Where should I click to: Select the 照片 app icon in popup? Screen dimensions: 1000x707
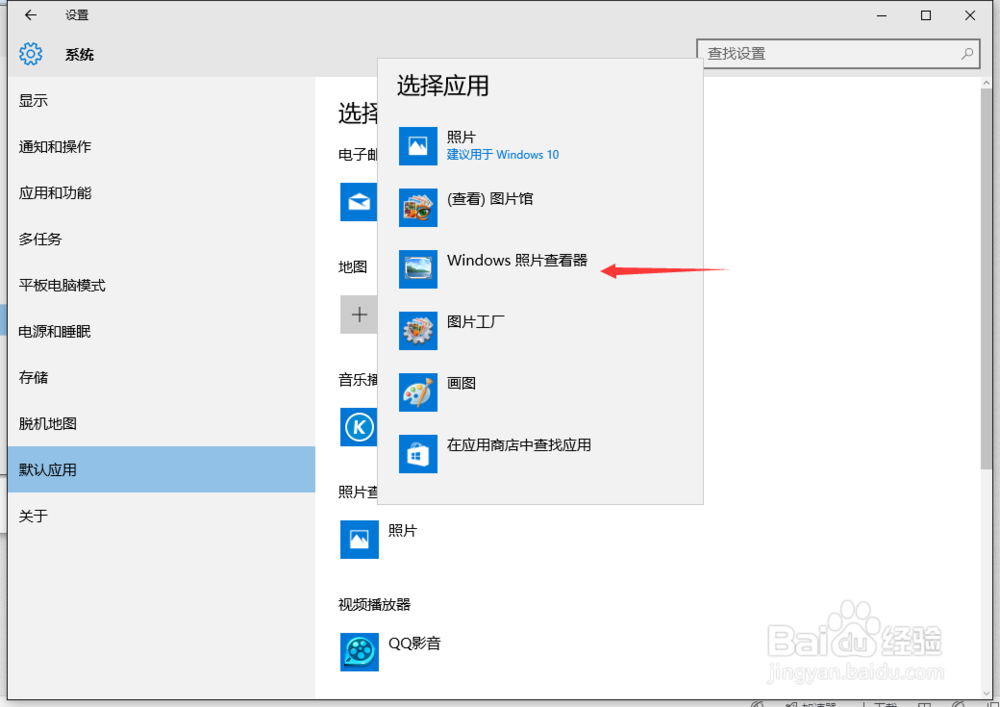[x=418, y=146]
